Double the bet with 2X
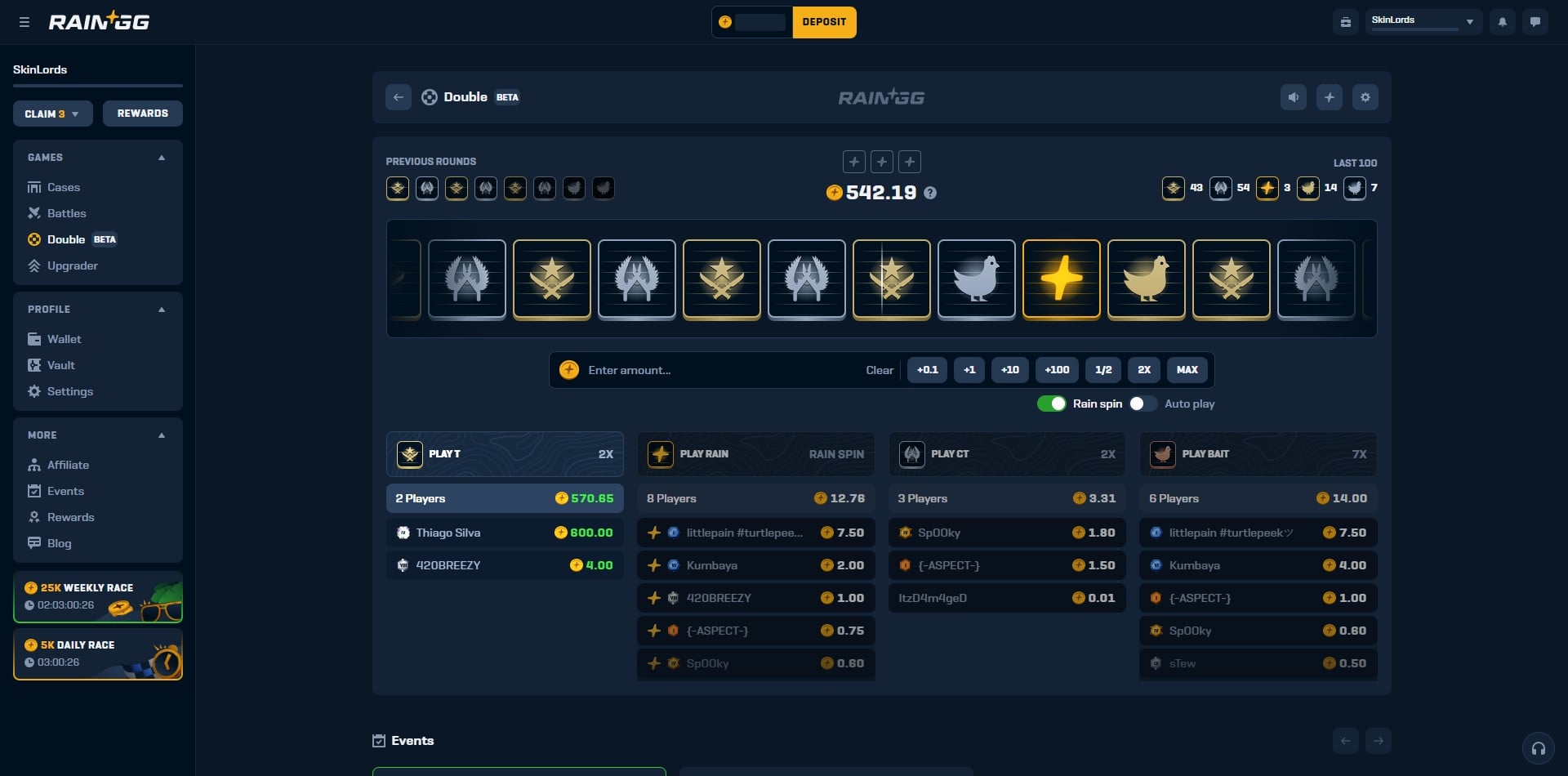Image resolution: width=1568 pixels, height=776 pixels. (x=1144, y=370)
